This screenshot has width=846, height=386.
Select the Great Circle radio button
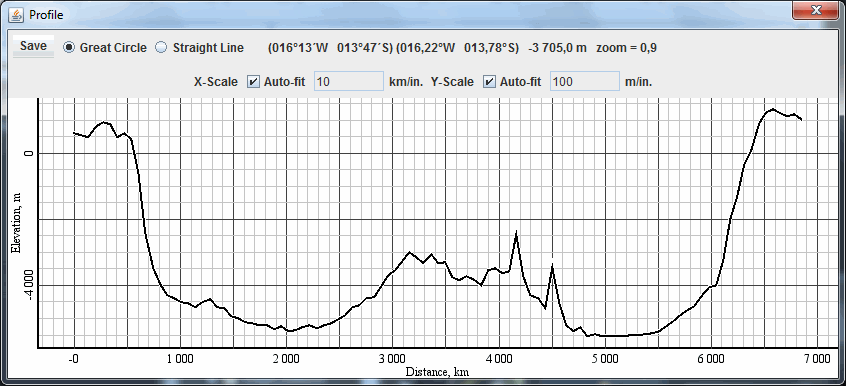point(69,48)
